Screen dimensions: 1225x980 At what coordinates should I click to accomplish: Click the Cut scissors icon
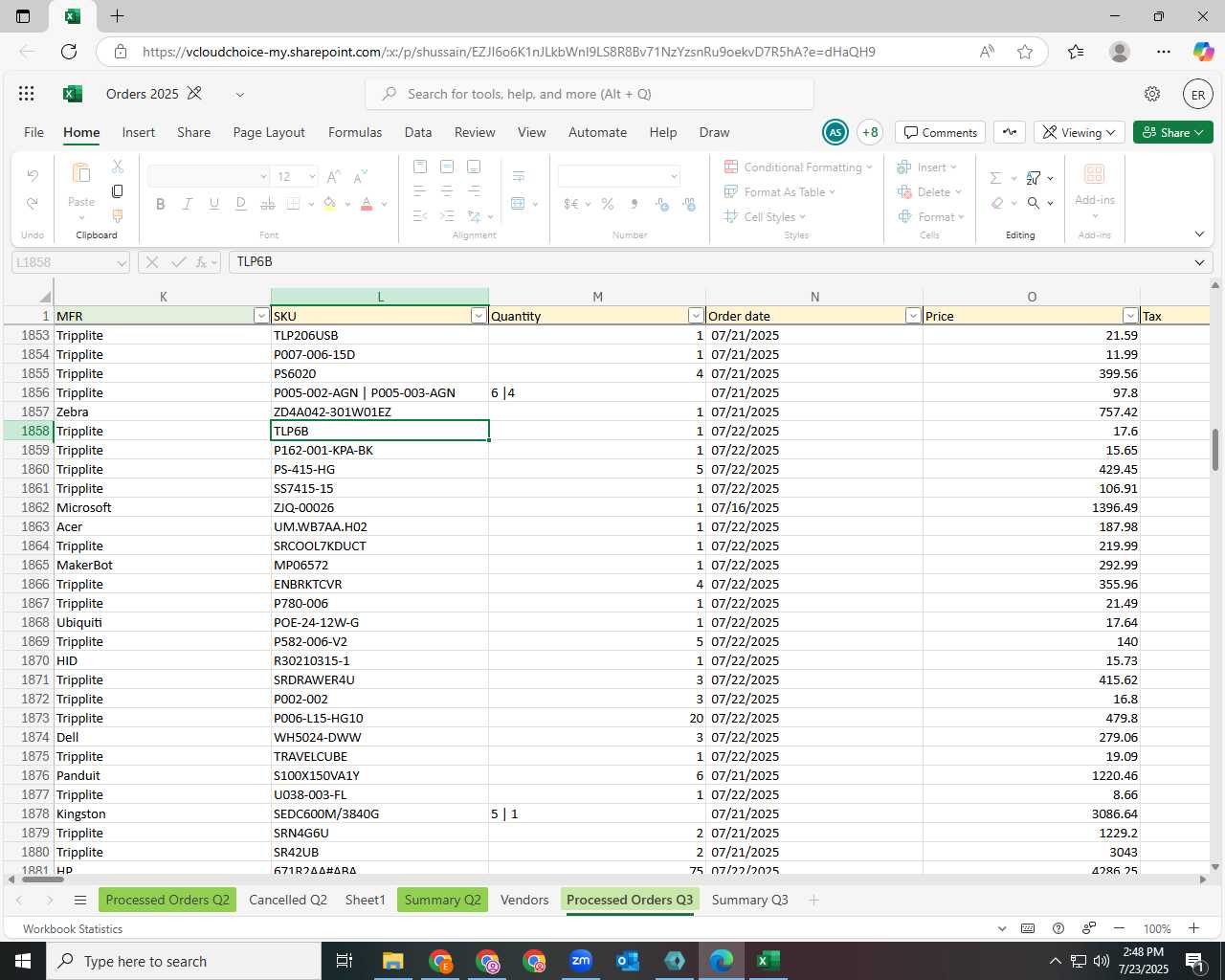click(x=118, y=167)
